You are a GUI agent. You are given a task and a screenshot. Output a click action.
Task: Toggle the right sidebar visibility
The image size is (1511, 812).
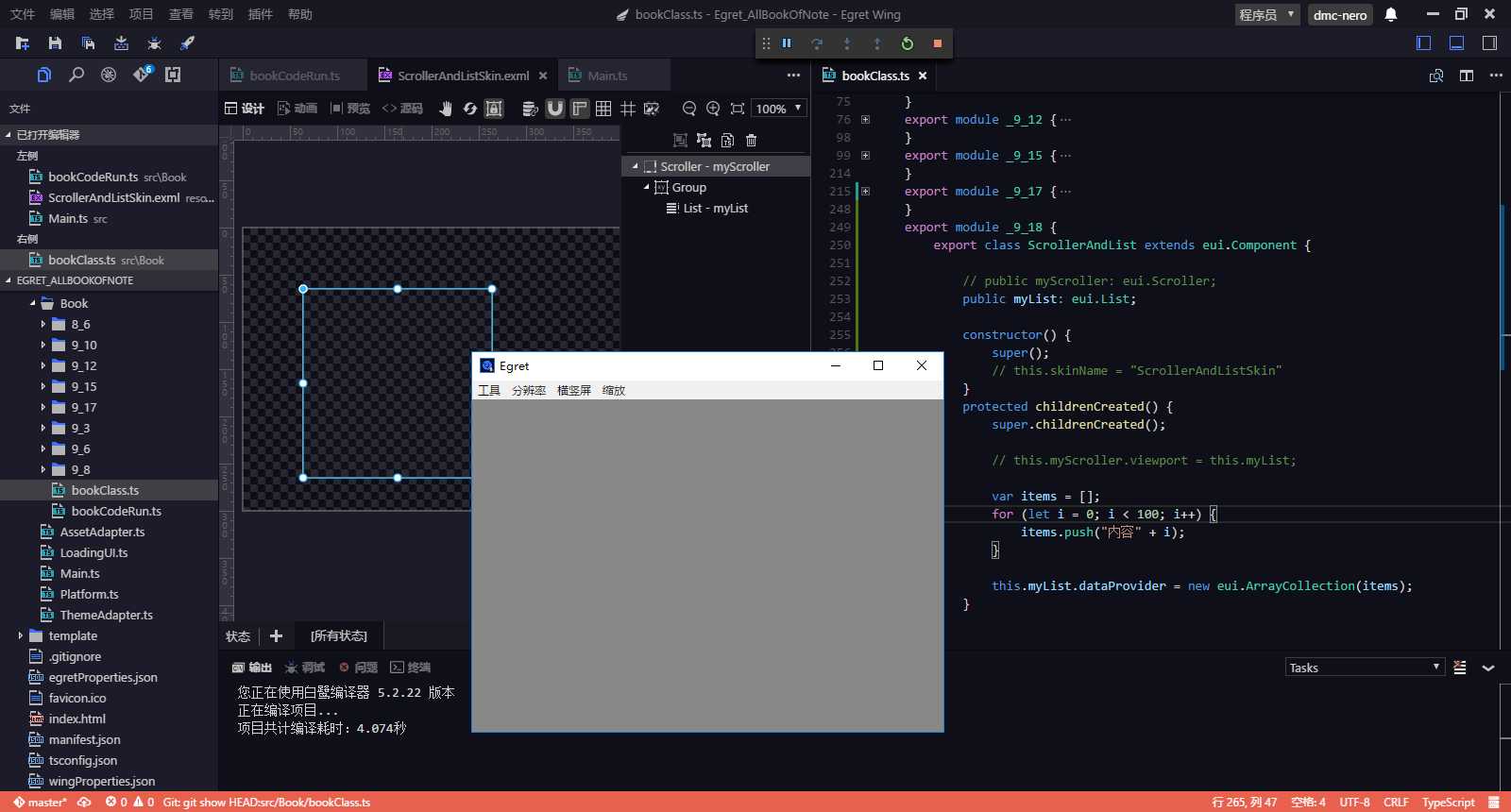click(x=1489, y=42)
